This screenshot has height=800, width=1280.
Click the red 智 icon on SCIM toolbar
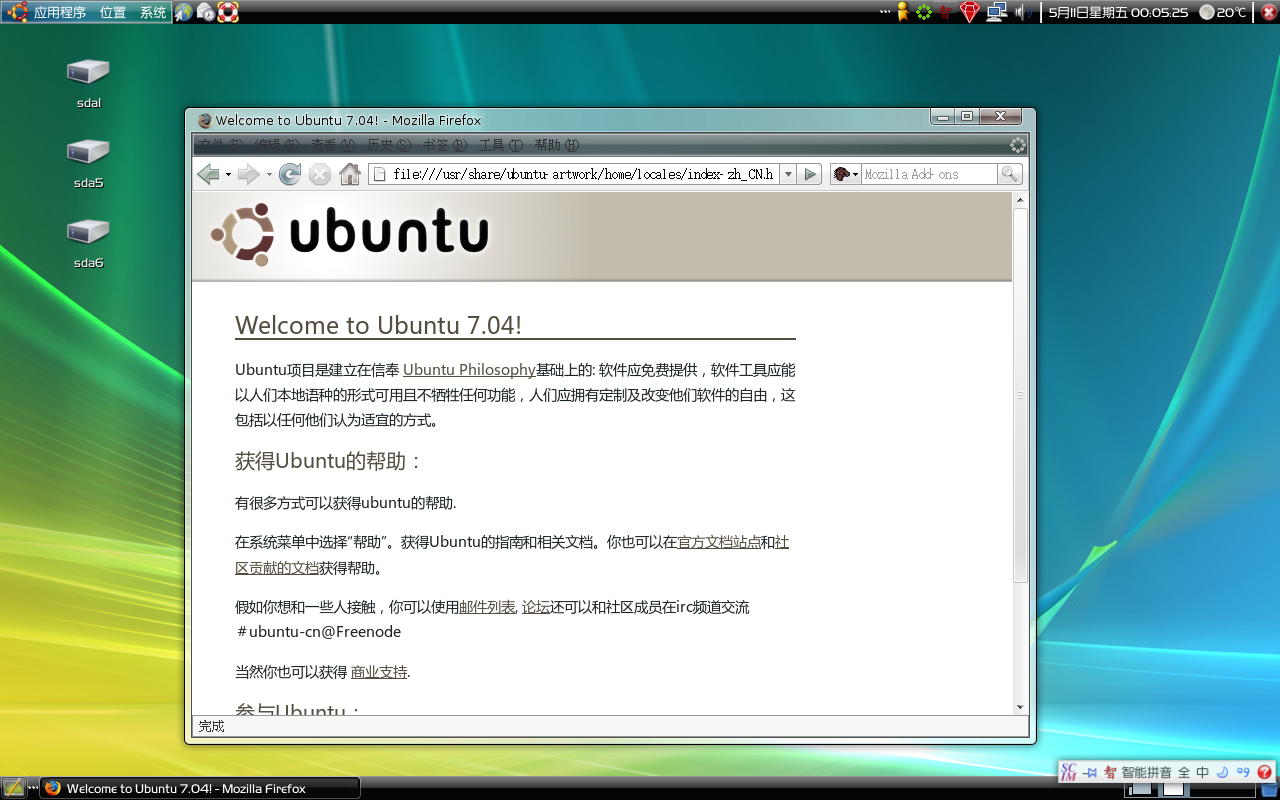pyautogui.click(x=1110, y=772)
